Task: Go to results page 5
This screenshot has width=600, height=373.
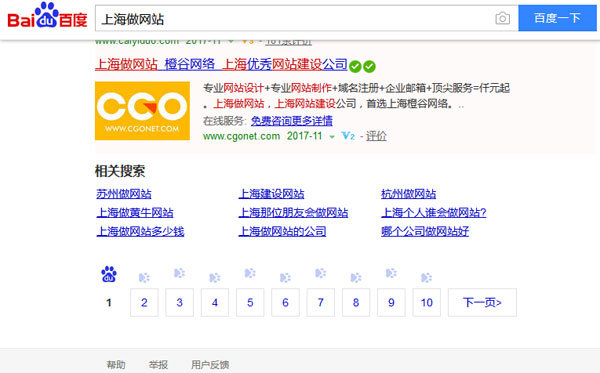Action: click(x=250, y=303)
